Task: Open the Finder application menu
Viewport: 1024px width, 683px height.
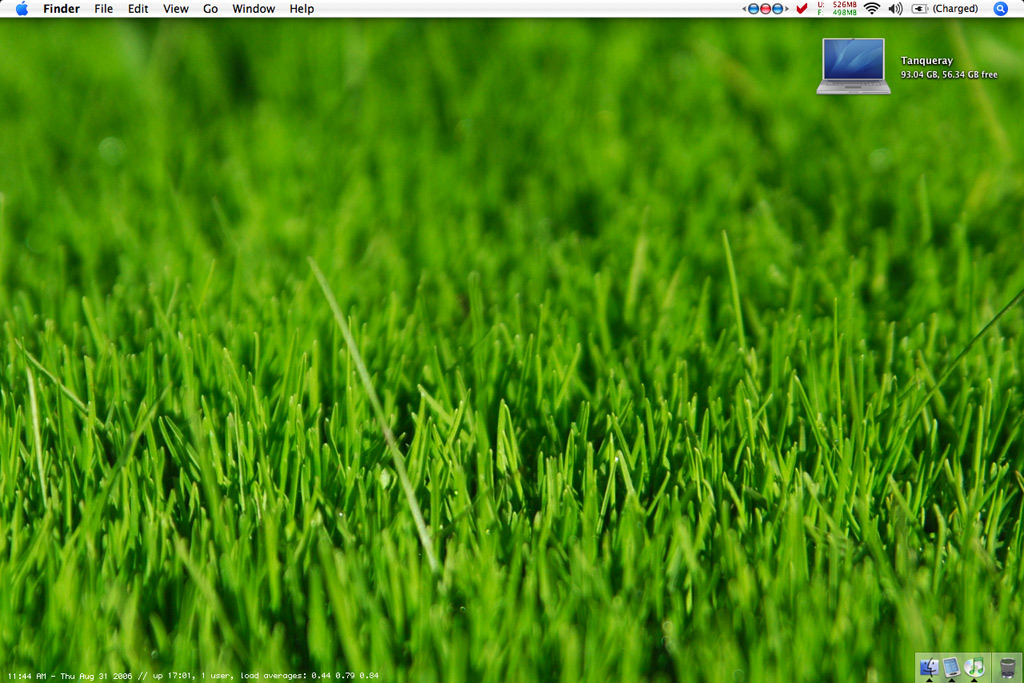Action: (x=61, y=8)
